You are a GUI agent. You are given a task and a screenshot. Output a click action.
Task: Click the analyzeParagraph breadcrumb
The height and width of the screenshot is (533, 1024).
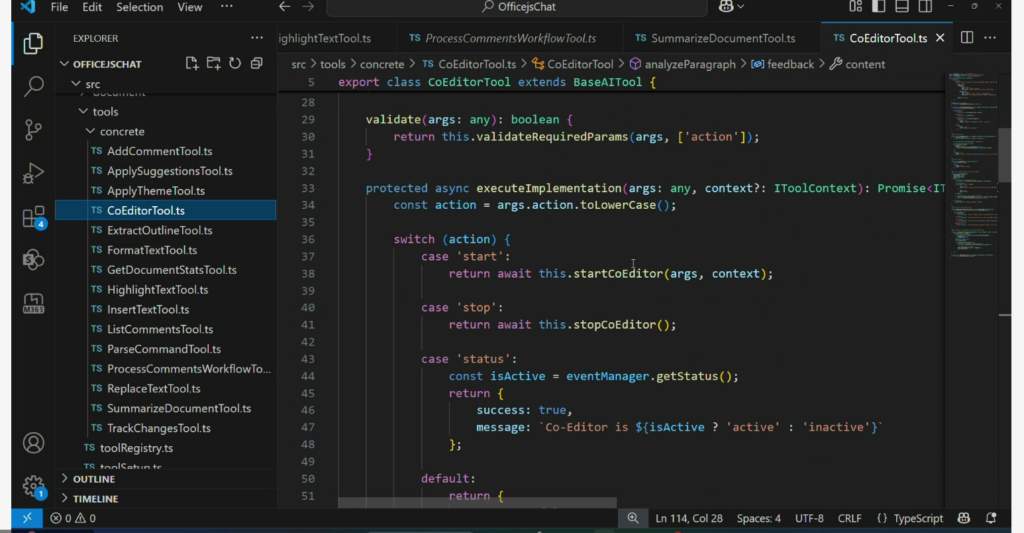pos(689,64)
